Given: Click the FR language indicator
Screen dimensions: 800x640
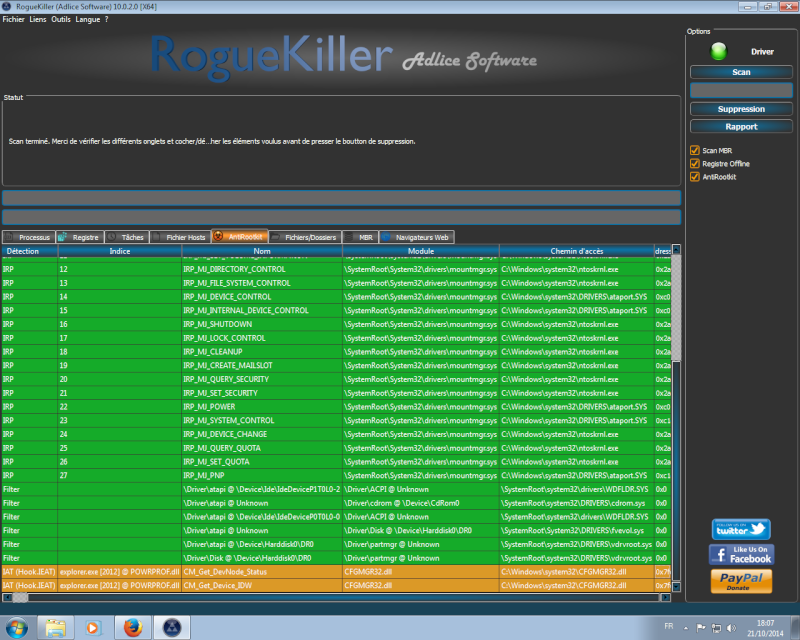Looking at the screenshot, I should coord(668,626).
